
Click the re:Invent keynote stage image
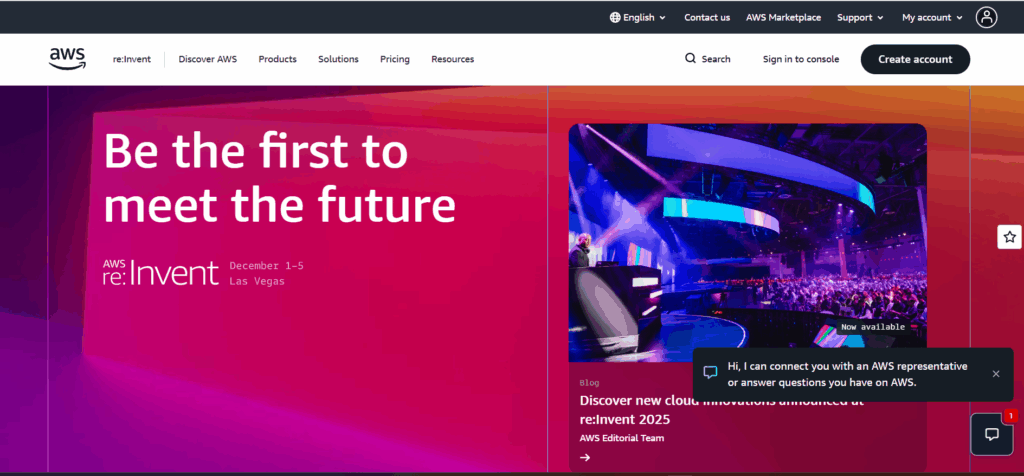coord(747,242)
